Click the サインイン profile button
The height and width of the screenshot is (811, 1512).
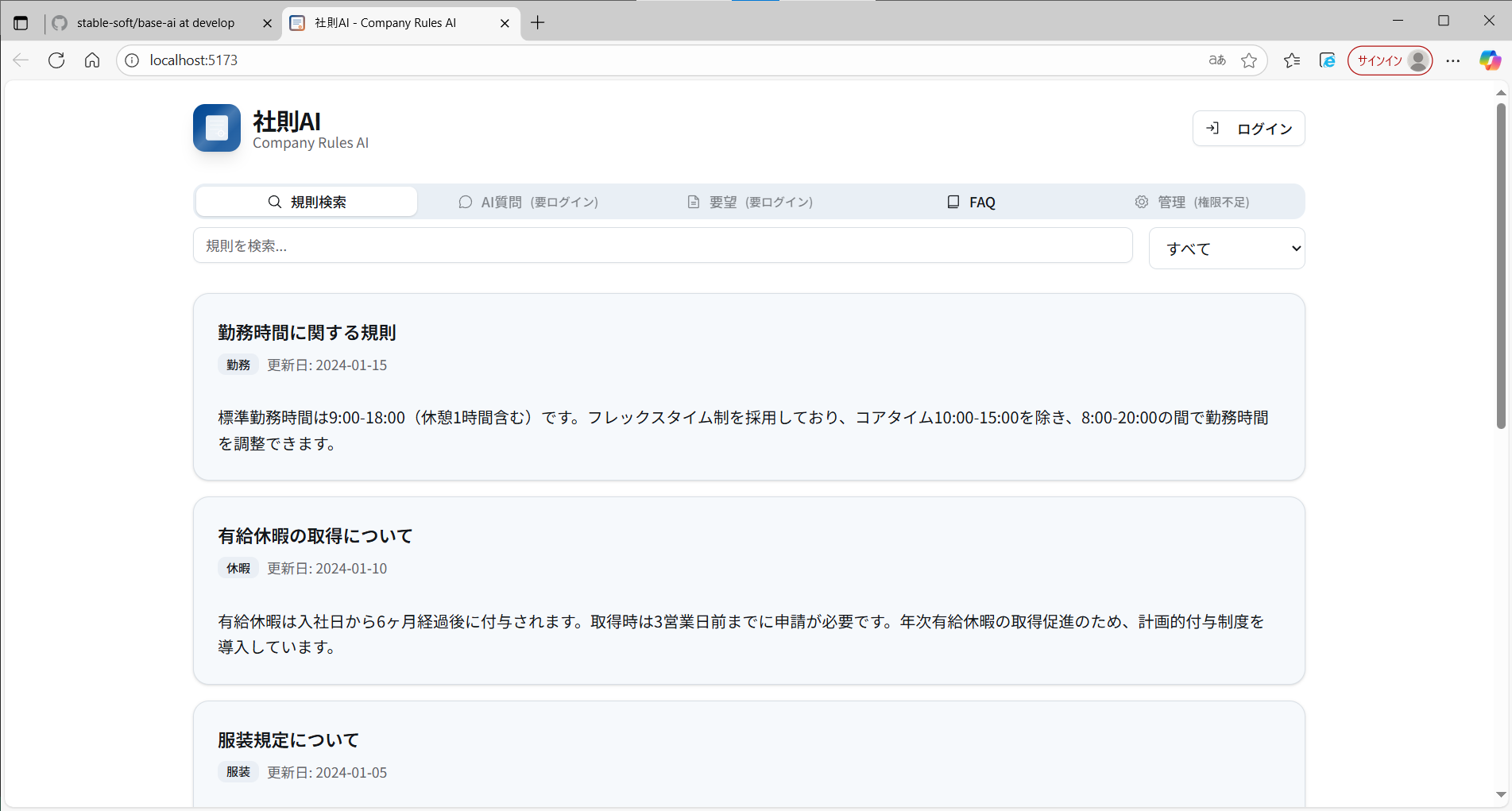click(x=1390, y=60)
